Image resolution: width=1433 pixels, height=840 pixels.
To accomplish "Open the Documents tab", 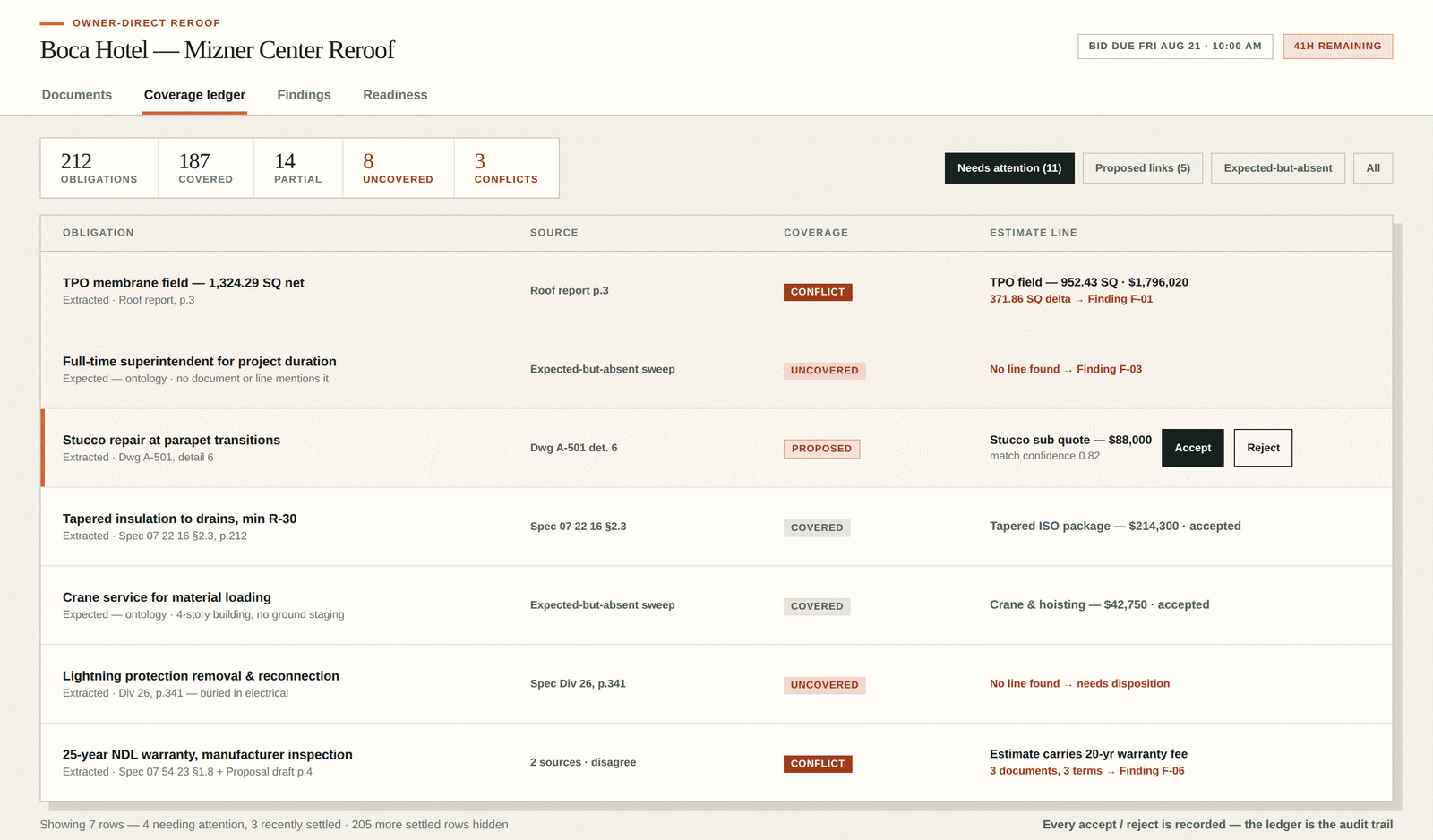I will point(77,95).
